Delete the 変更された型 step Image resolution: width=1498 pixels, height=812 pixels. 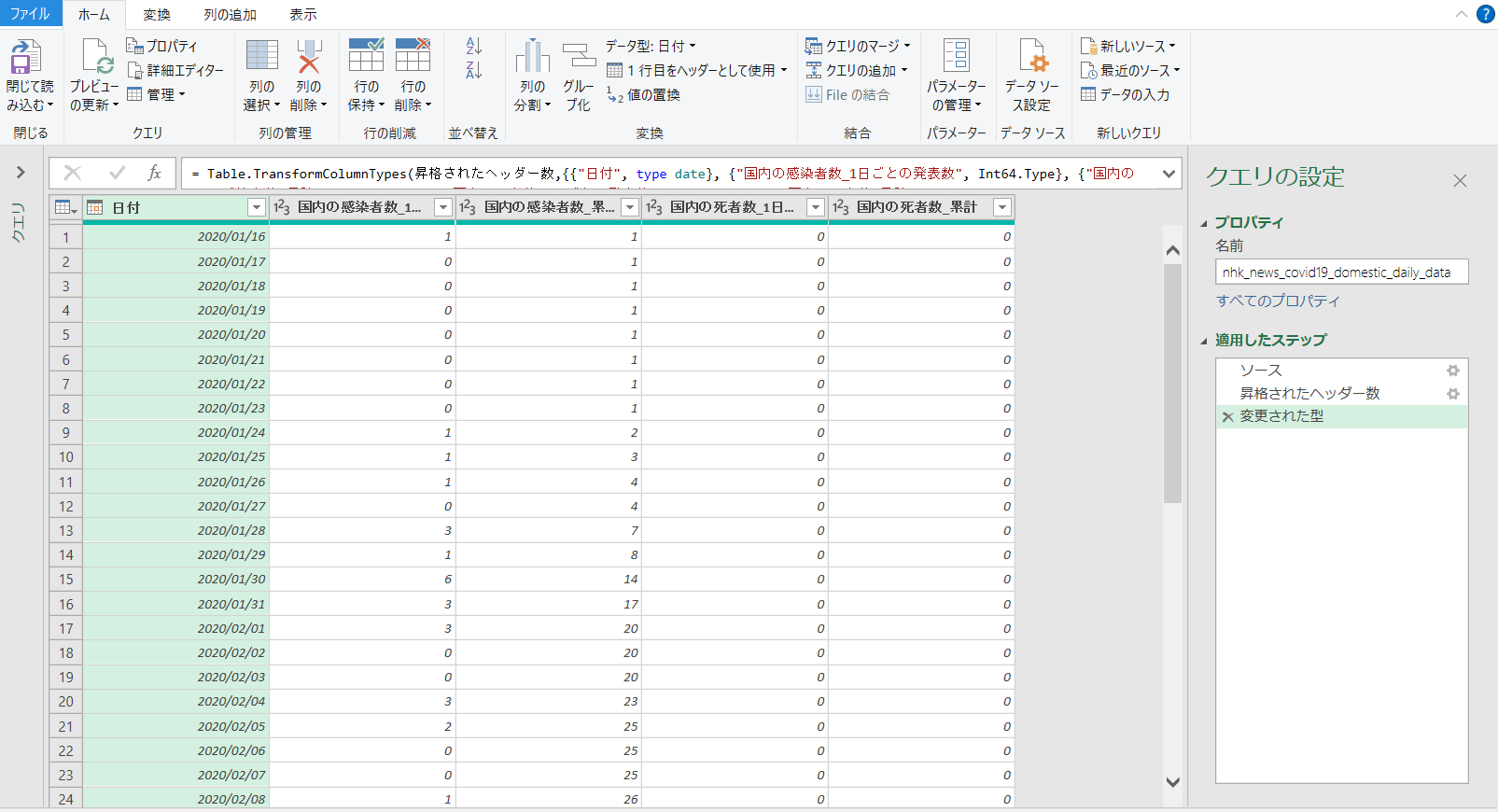1228,417
